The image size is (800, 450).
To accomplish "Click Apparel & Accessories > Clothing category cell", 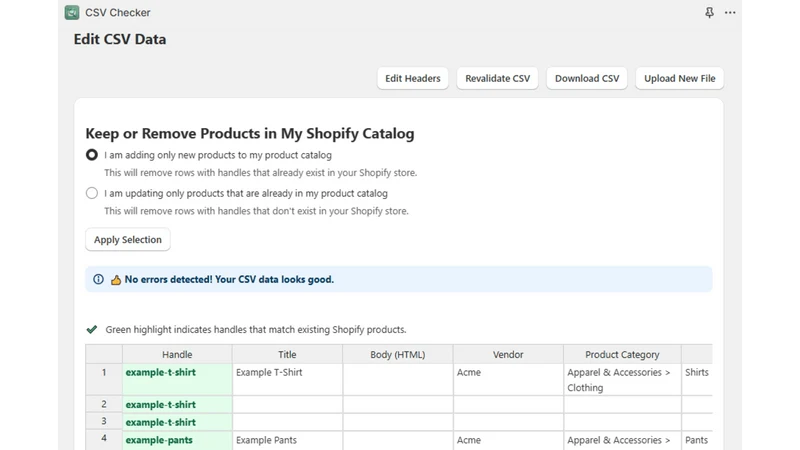I will tap(622, 379).
